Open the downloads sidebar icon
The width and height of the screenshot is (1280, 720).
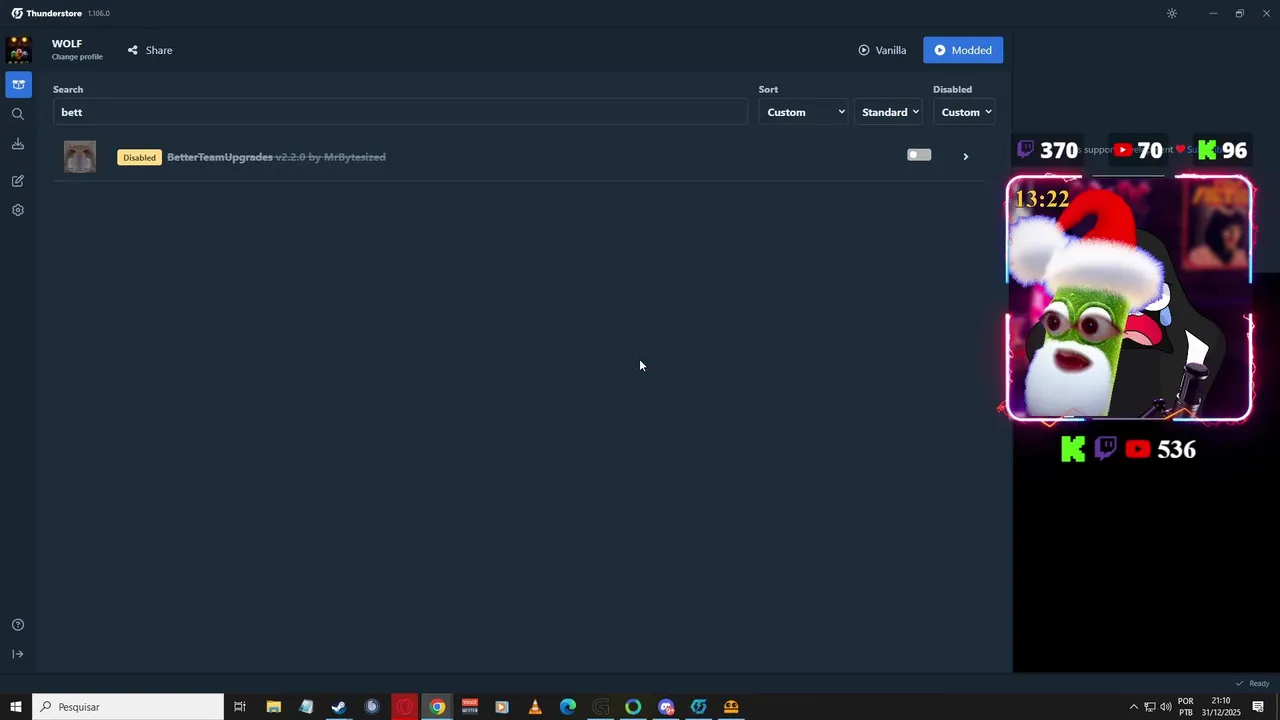18,144
